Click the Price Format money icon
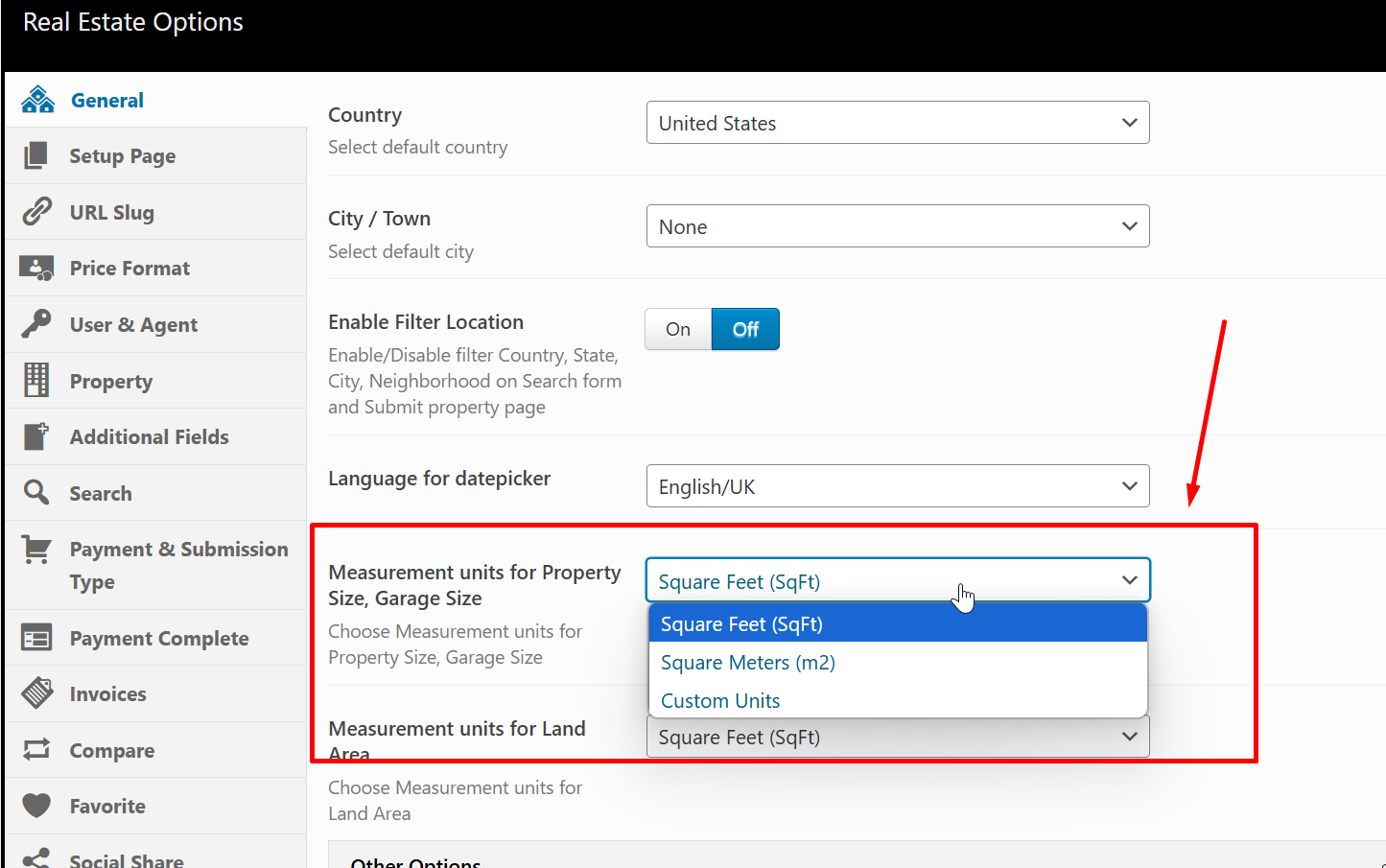This screenshot has width=1386, height=868. tap(36, 269)
